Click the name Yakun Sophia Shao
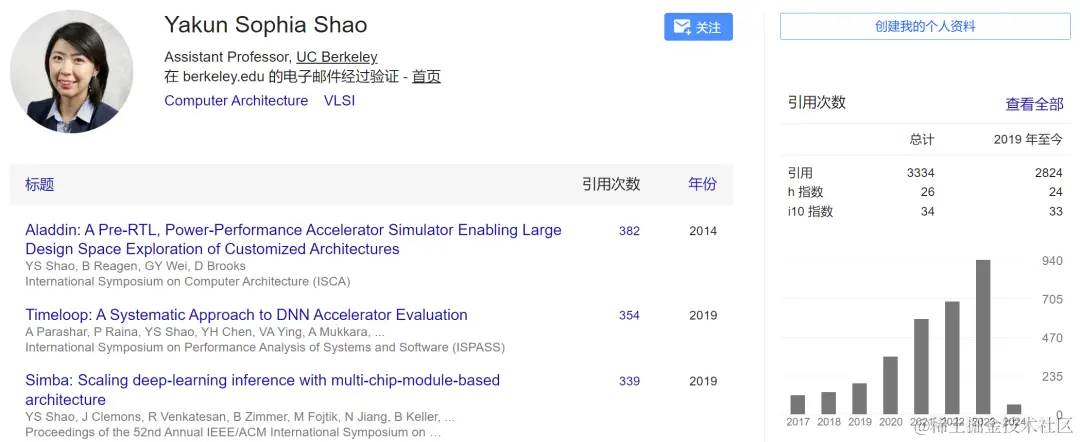1080x442 pixels. [265, 25]
